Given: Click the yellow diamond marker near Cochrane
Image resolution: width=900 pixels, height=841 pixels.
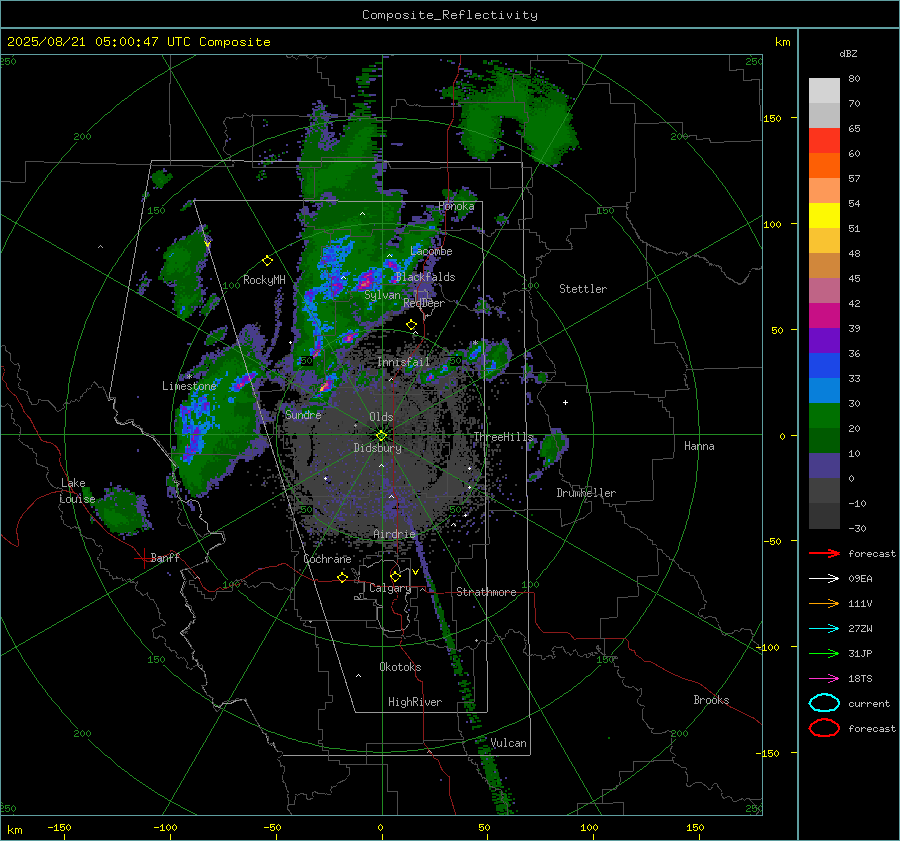Looking at the screenshot, I should (x=342, y=577).
